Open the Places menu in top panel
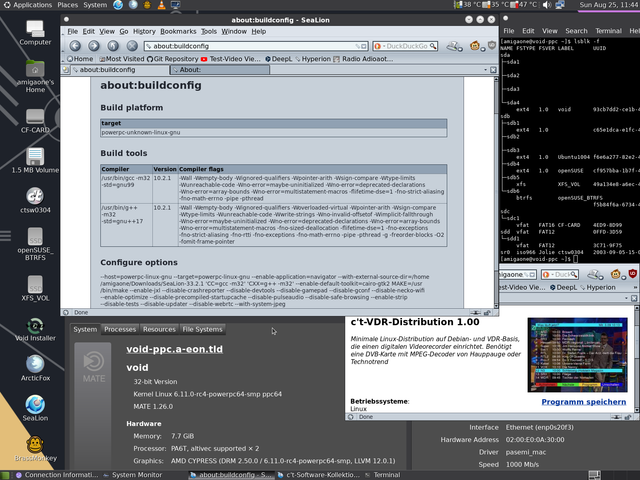This screenshot has width=640, height=480. click(x=68, y=5)
